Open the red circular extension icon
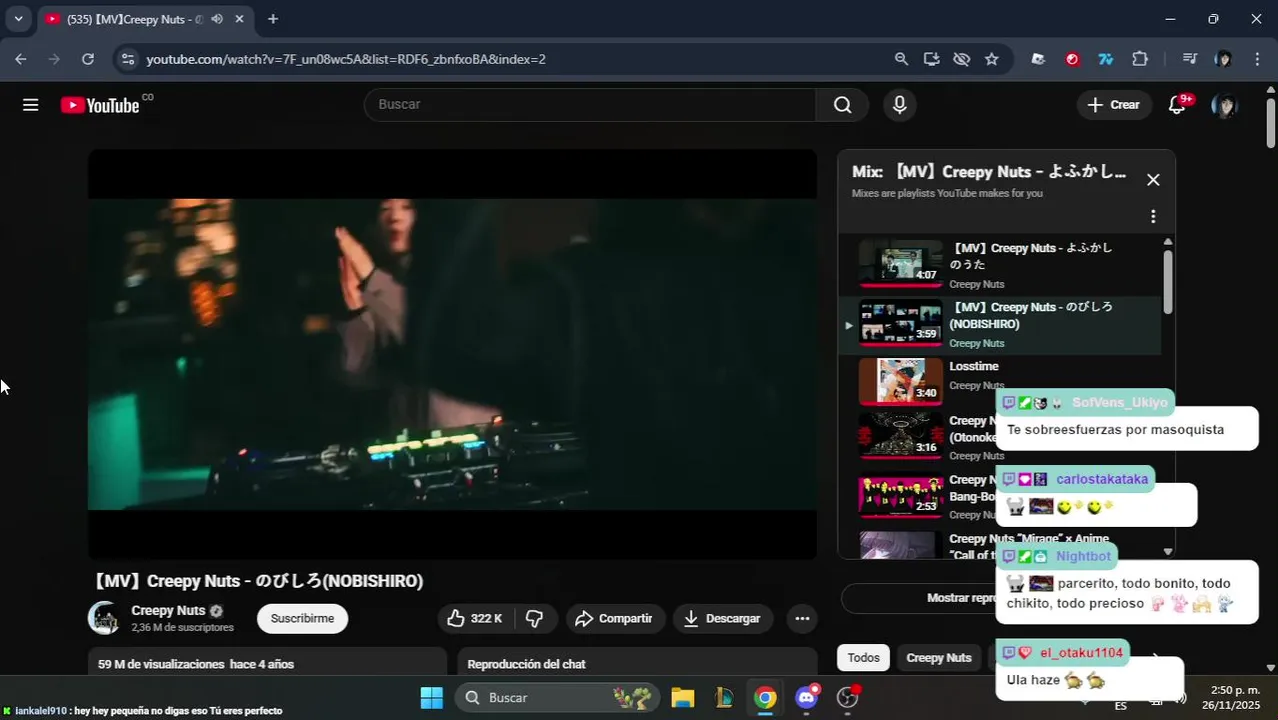Viewport: 1278px width, 720px height. coord(1072,59)
